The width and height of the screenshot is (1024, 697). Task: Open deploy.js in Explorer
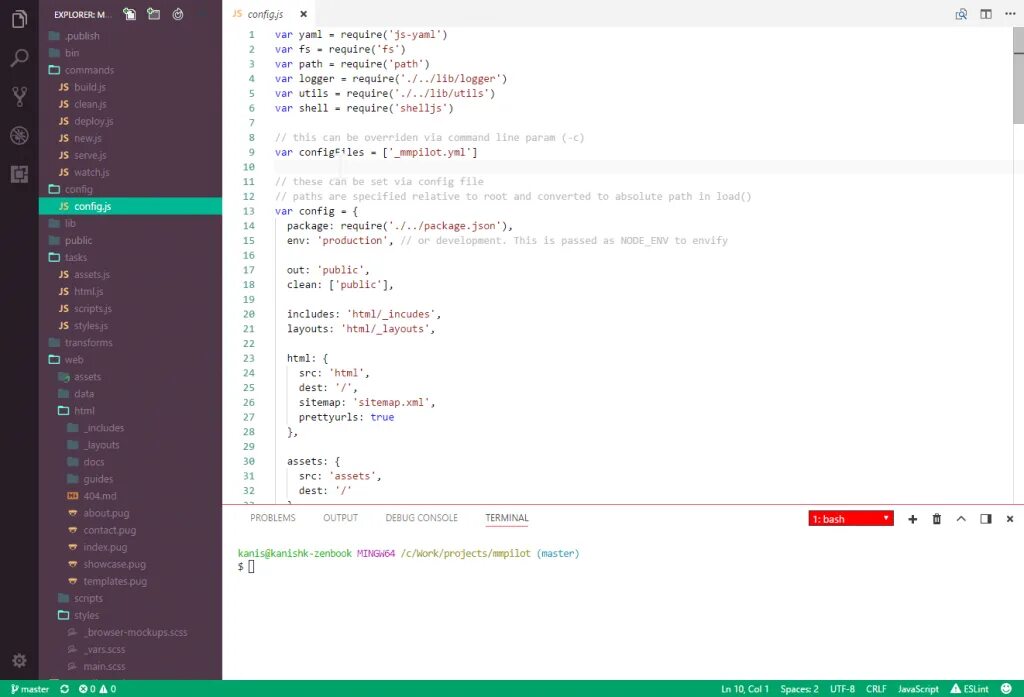point(130,121)
